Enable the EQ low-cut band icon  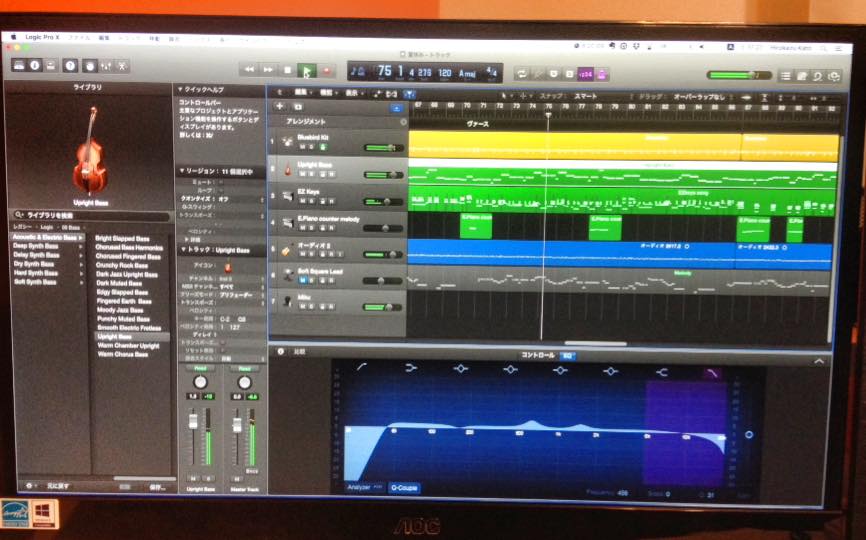point(362,367)
